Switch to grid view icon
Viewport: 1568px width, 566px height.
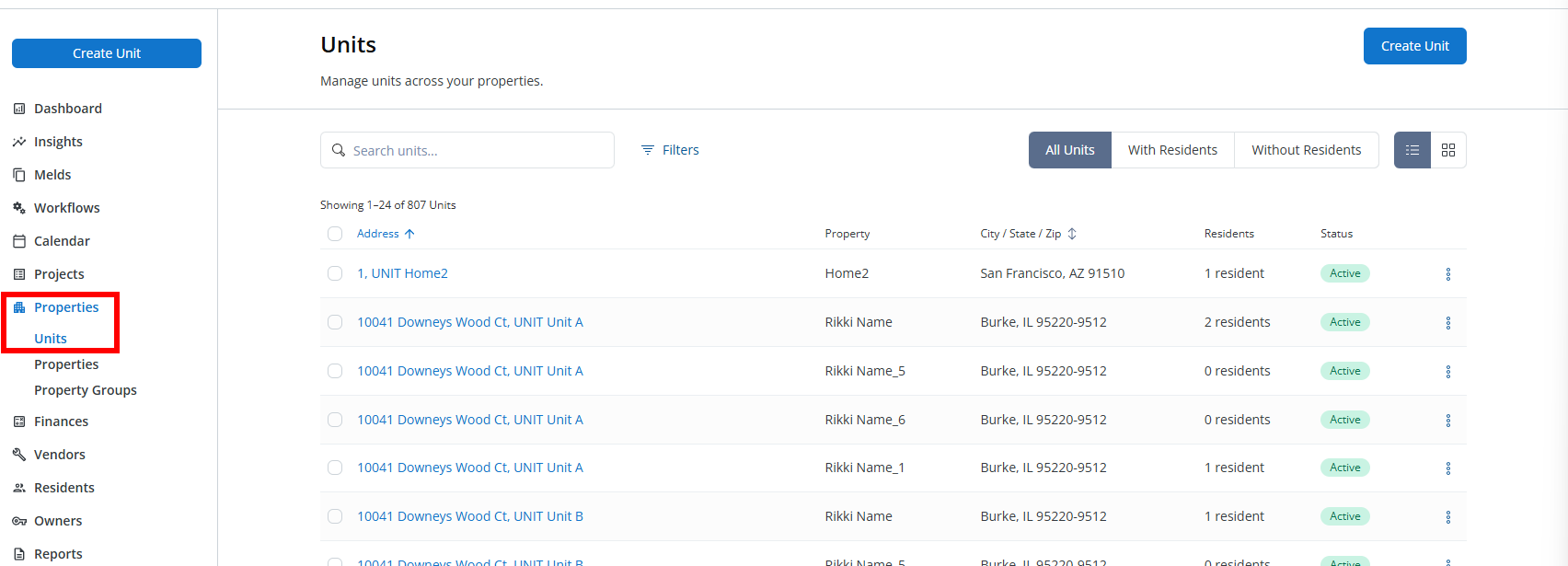click(x=1448, y=150)
